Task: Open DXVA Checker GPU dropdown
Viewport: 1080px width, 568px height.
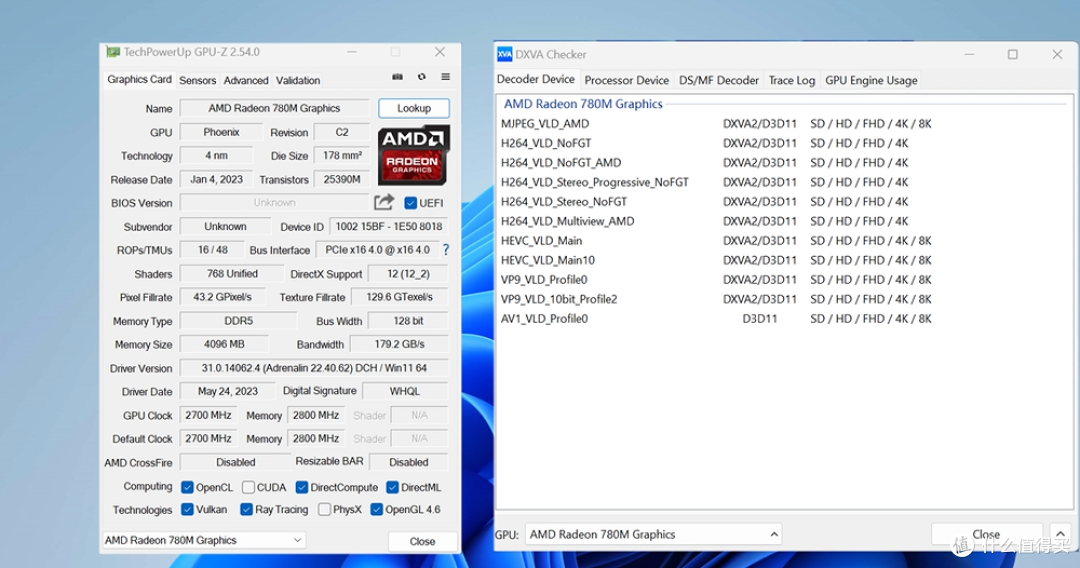Action: (653, 534)
